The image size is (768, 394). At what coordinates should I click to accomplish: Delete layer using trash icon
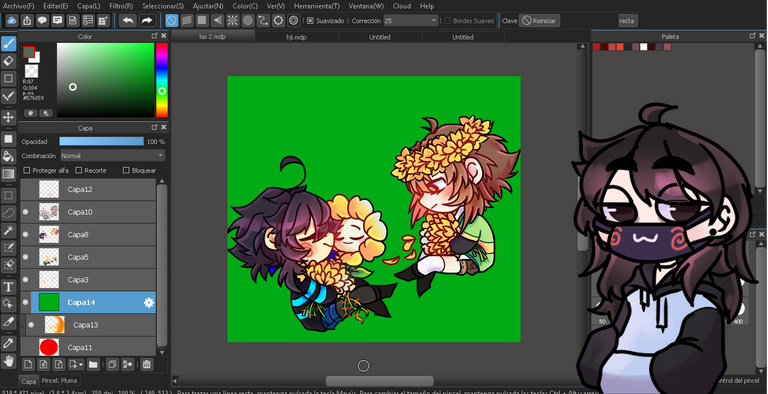[x=146, y=364]
